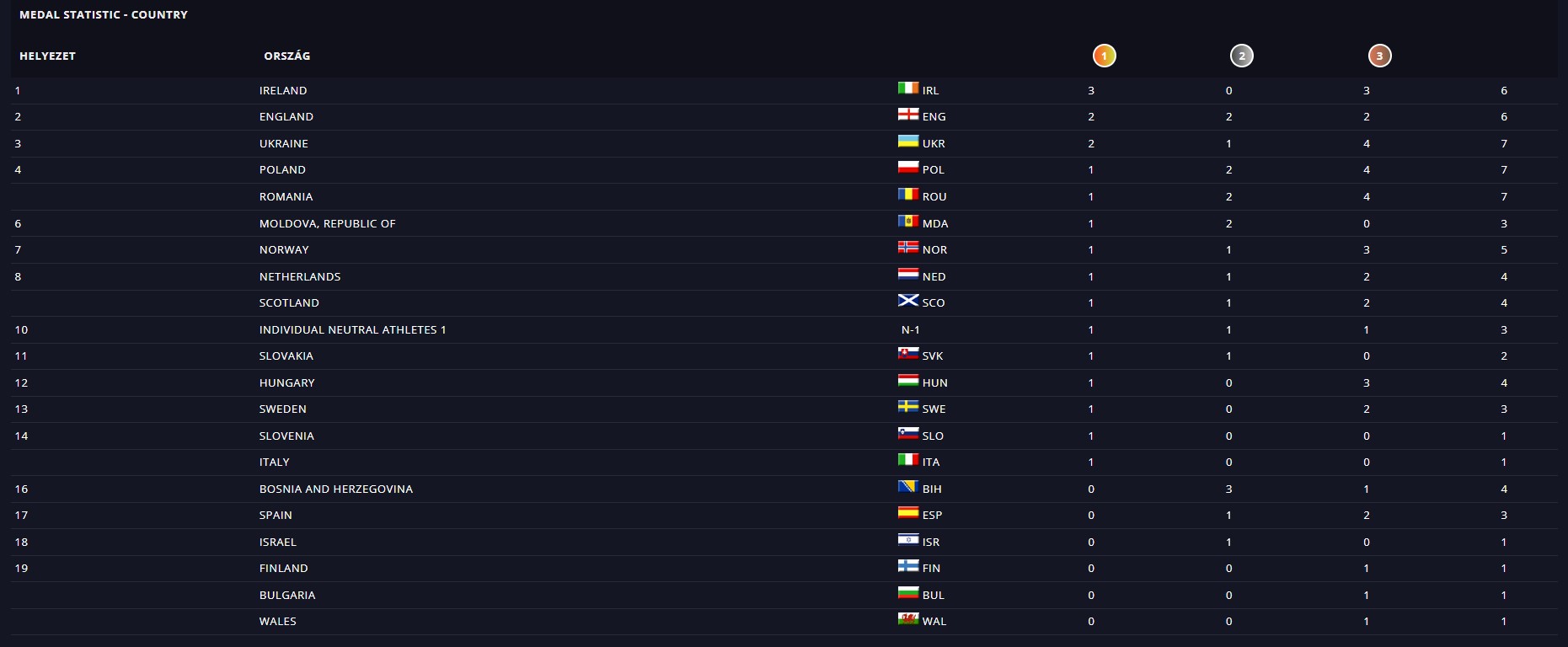Click the gold medal column icon
Viewport: 1568px width, 647px height.
(1104, 56)
